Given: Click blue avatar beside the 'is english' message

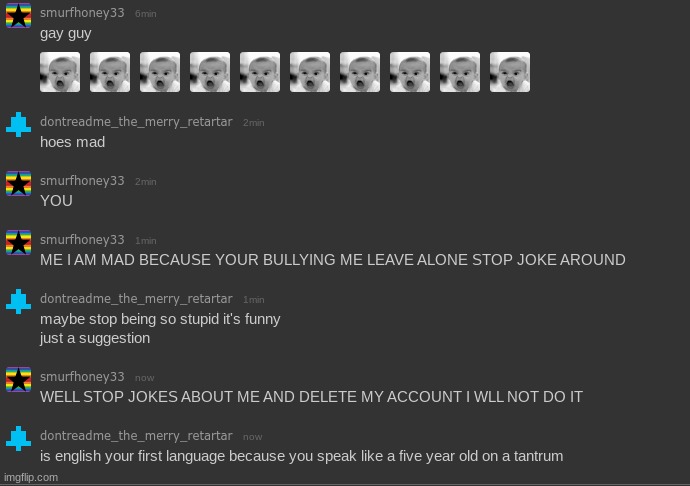Looking at the screenshot, I should coord(18,438).
